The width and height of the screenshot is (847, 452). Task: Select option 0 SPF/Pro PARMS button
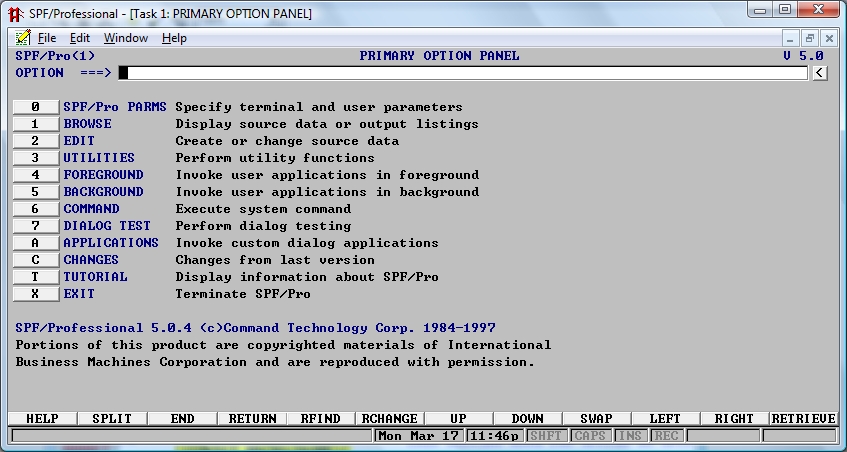36,107
